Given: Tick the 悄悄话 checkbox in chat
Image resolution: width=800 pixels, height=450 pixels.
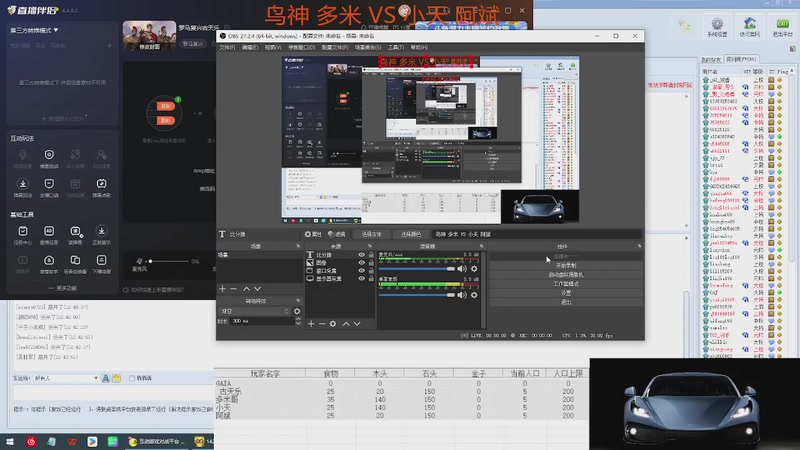Looking at the screenshot, I should tap(132, 378).
